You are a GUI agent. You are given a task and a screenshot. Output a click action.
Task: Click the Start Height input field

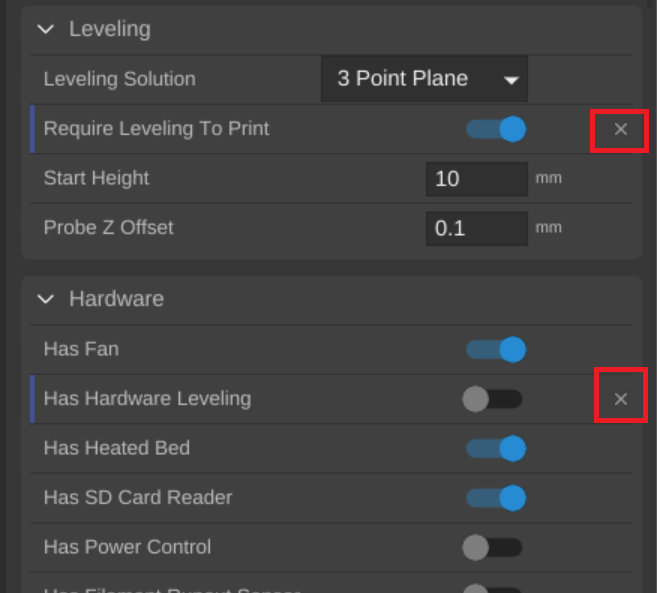pyautogui.click(x=476, y=179)
